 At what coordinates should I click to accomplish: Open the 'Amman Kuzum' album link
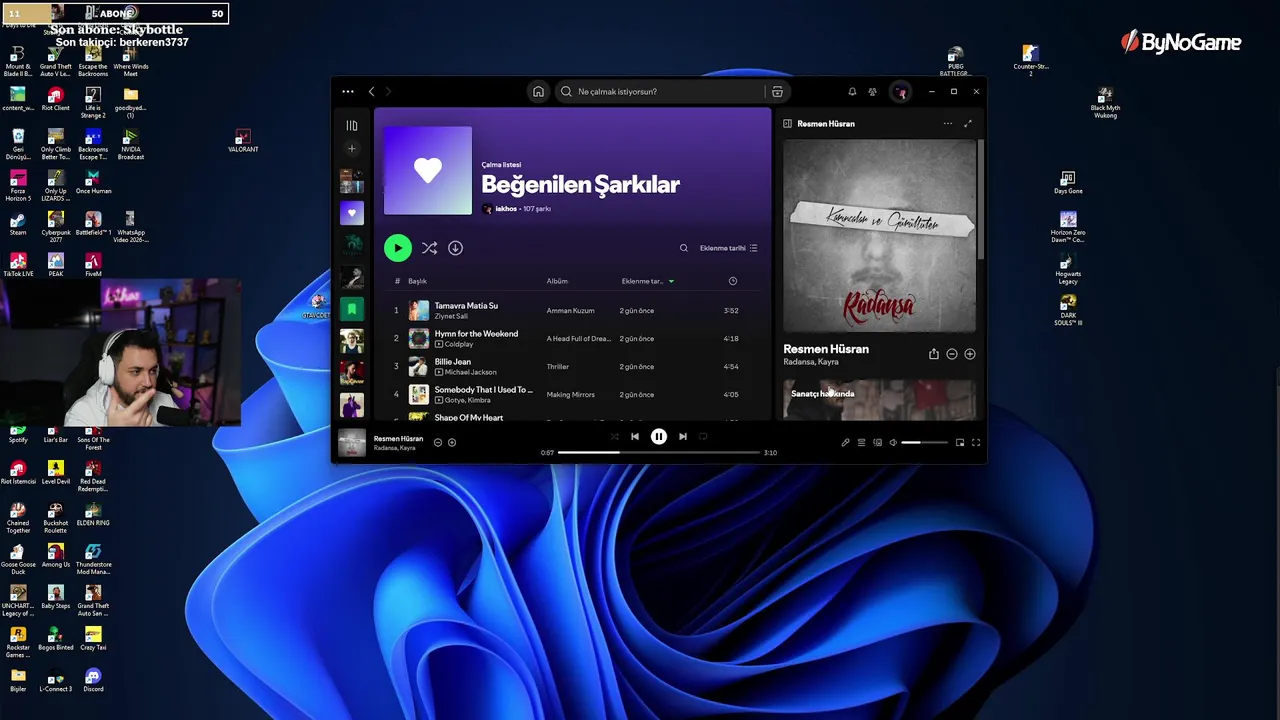pos(570,311)
